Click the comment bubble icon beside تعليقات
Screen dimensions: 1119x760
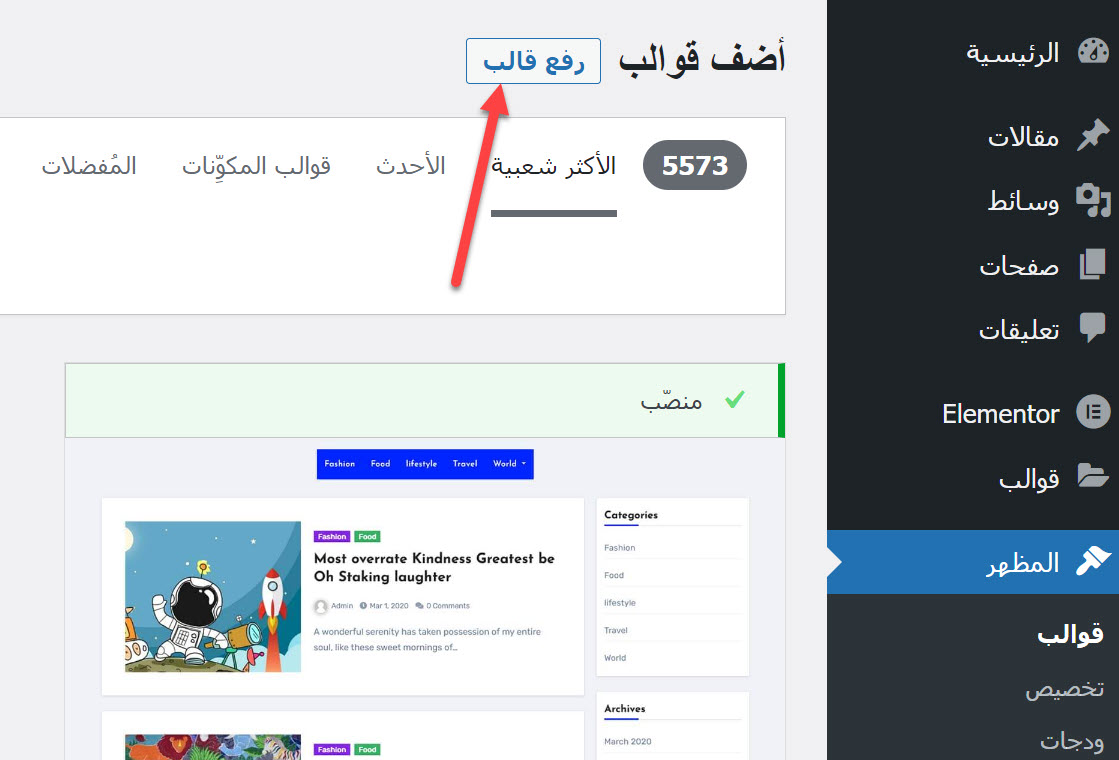[x=1093, y=329]
